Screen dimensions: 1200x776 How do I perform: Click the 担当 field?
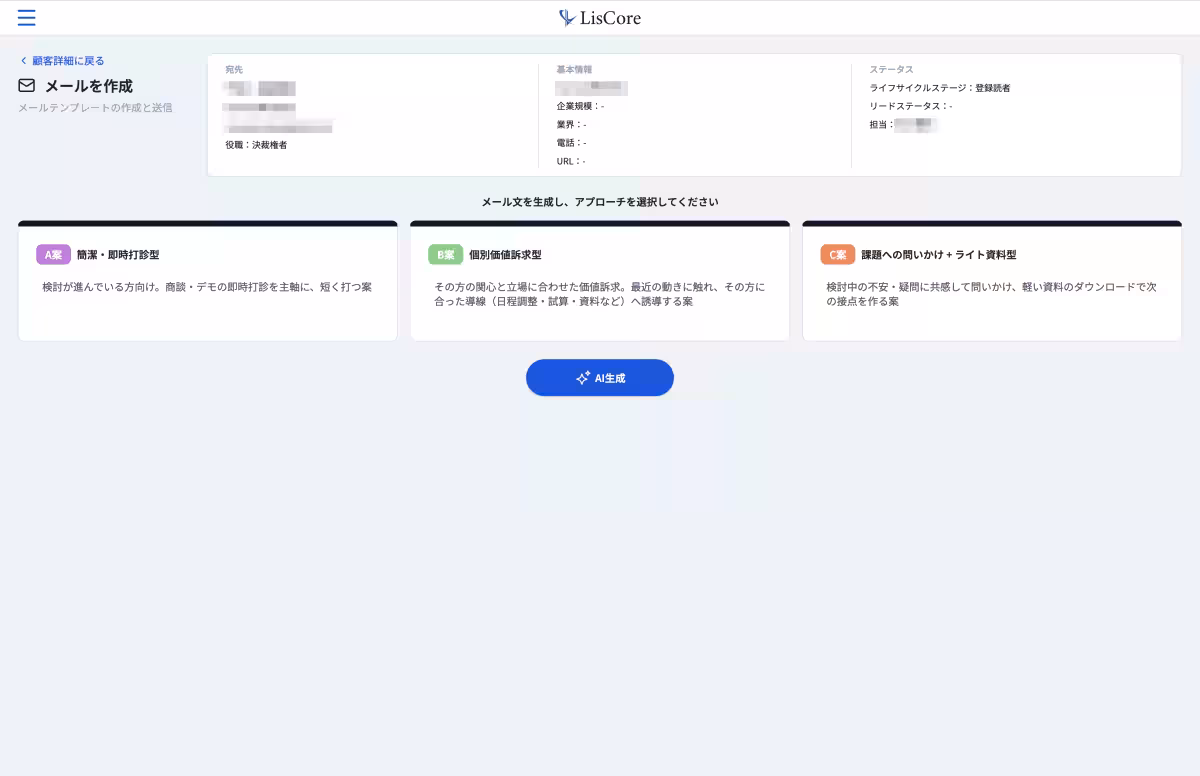(902, 125)
